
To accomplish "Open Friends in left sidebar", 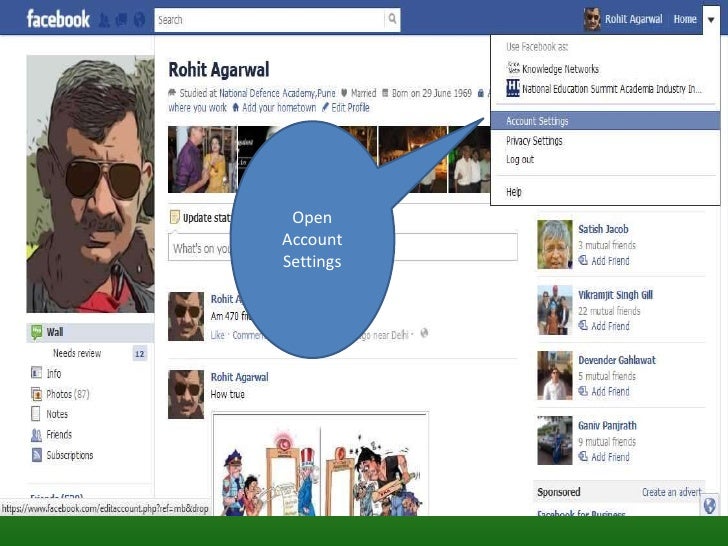I will coord(59,435).
